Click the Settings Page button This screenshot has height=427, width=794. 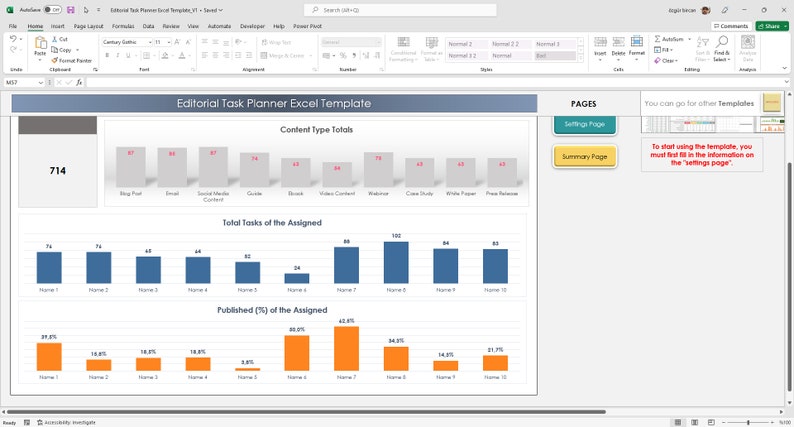[x=585, y=124]
